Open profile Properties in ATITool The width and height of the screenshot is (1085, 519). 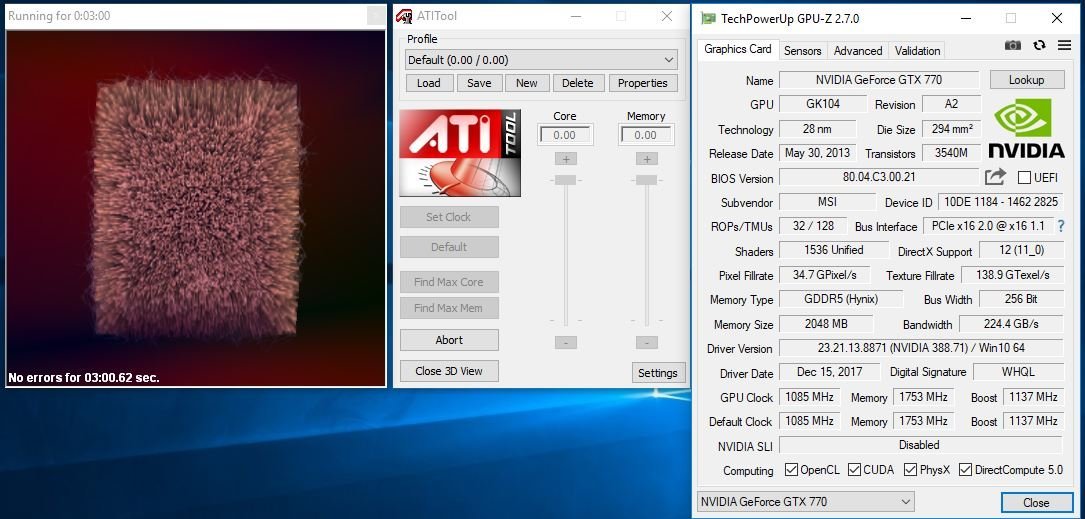pos(643,83)
